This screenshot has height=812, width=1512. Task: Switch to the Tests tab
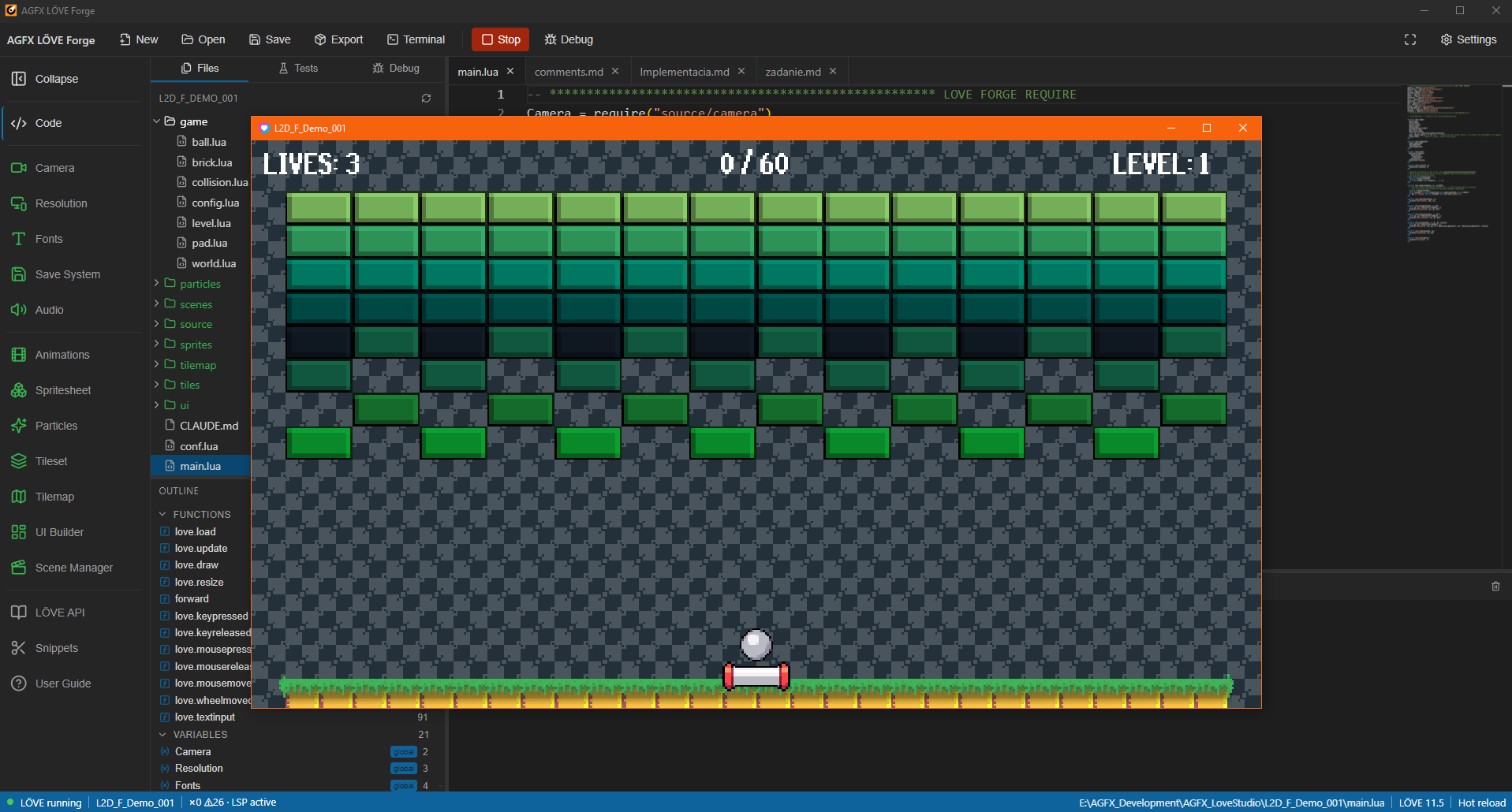[298, 69]
